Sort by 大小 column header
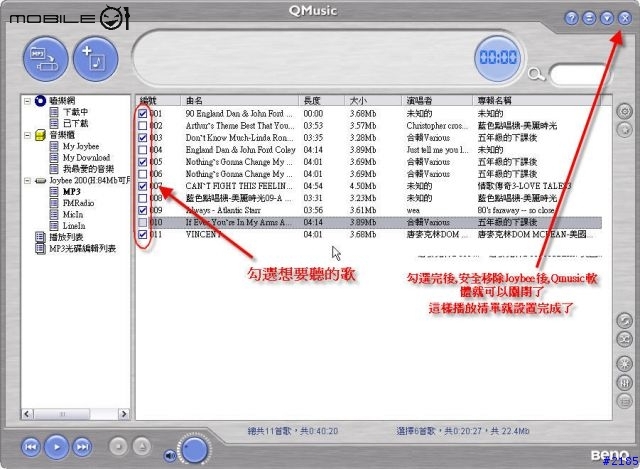 click(x=373, y=100)
